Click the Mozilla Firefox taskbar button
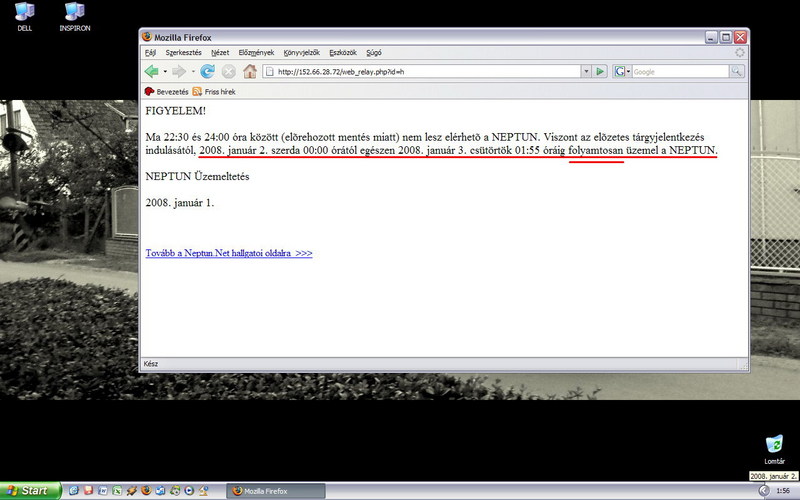Screen dimensions: 800x500 coord(276,491)
